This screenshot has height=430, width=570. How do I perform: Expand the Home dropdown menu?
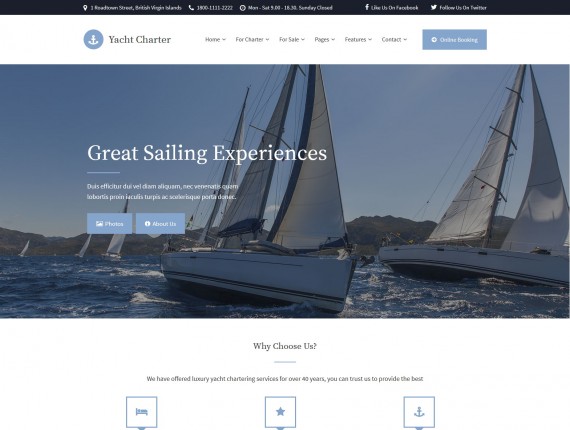215,39
